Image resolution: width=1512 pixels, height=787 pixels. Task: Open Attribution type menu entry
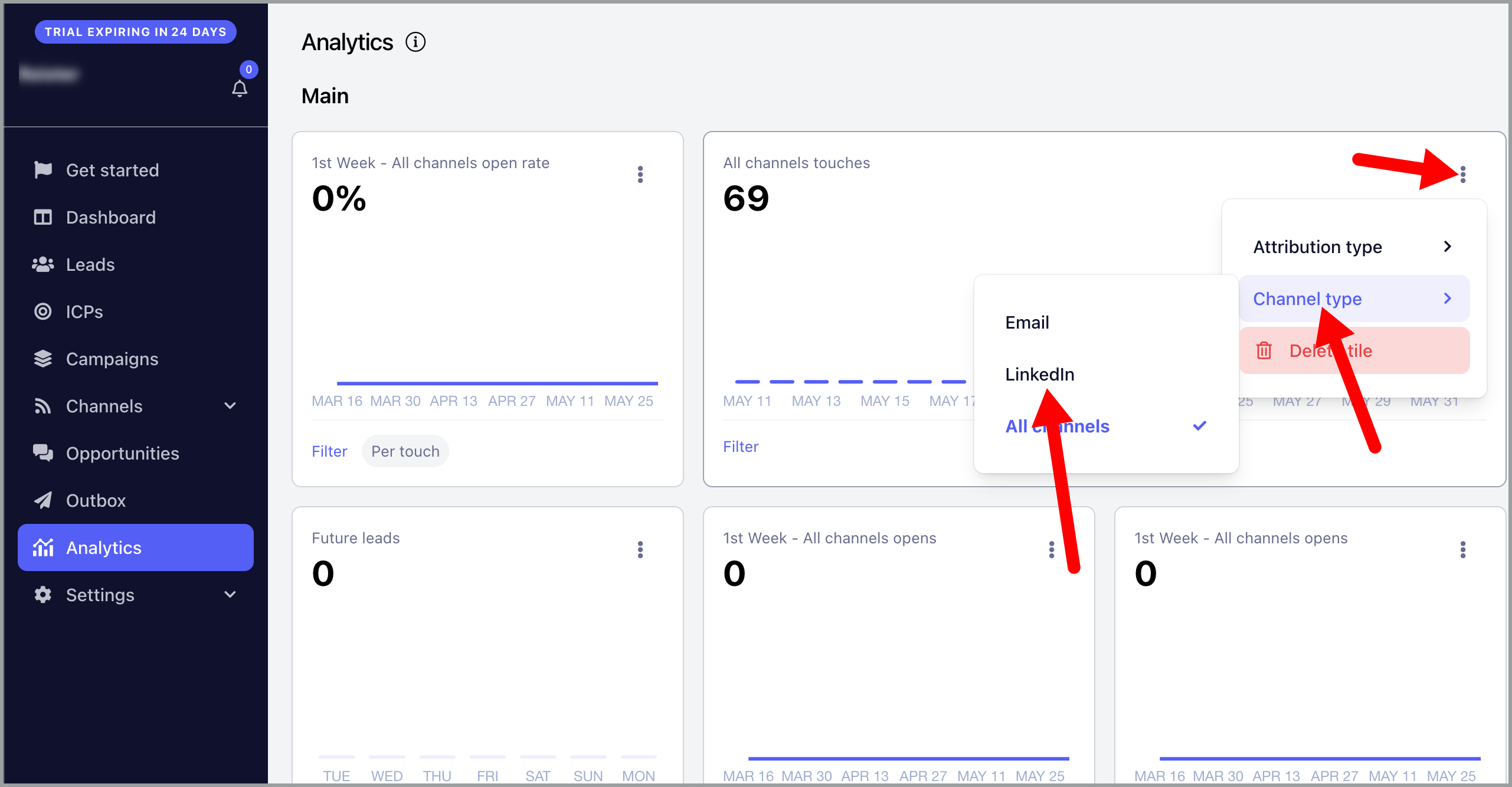(1354, 247)
